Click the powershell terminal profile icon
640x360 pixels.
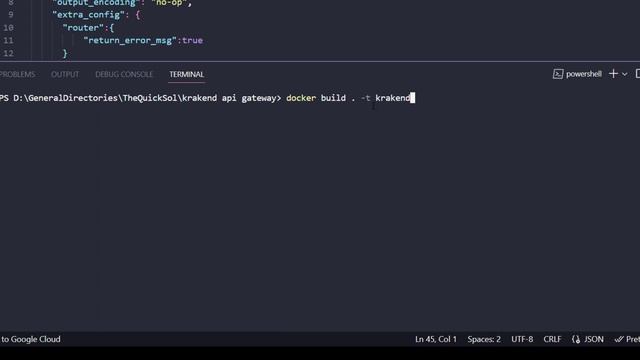click(x=558, y=74)
